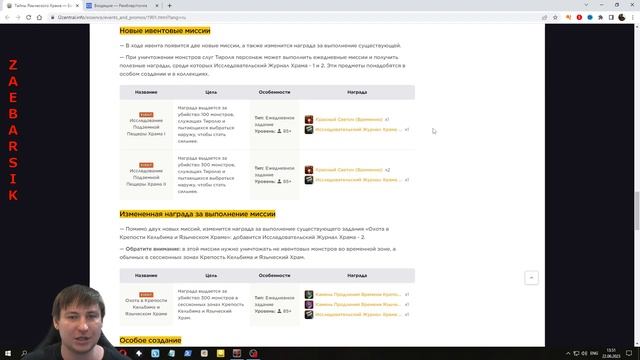Click the first mission's red reward icon

(309, 120)
